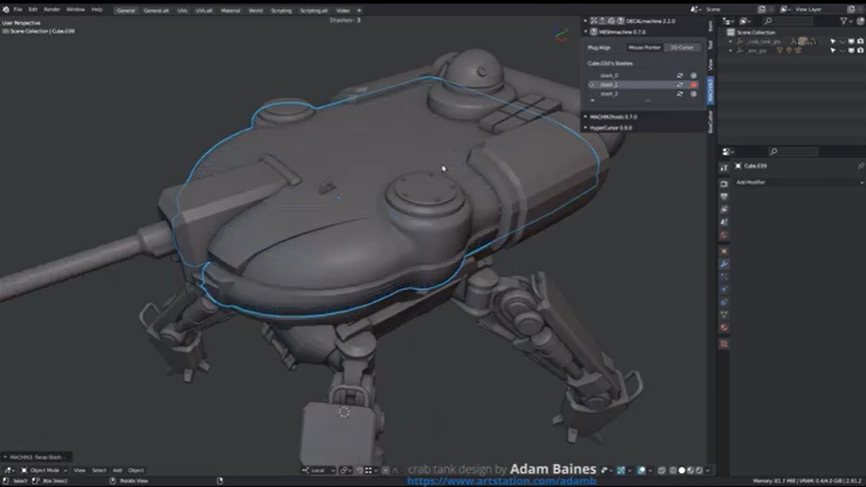The height and width of the screenshot is (487, 866).
Task: Set Plug Align to Mouse Pointer
Action: click(x=645, y=47)
